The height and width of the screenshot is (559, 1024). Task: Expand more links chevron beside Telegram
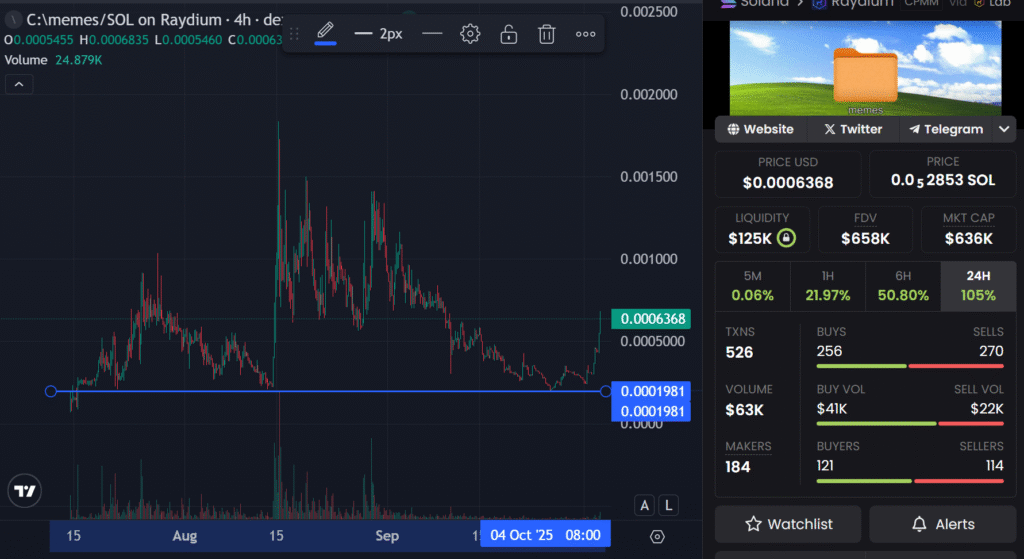pos(1005,129)
